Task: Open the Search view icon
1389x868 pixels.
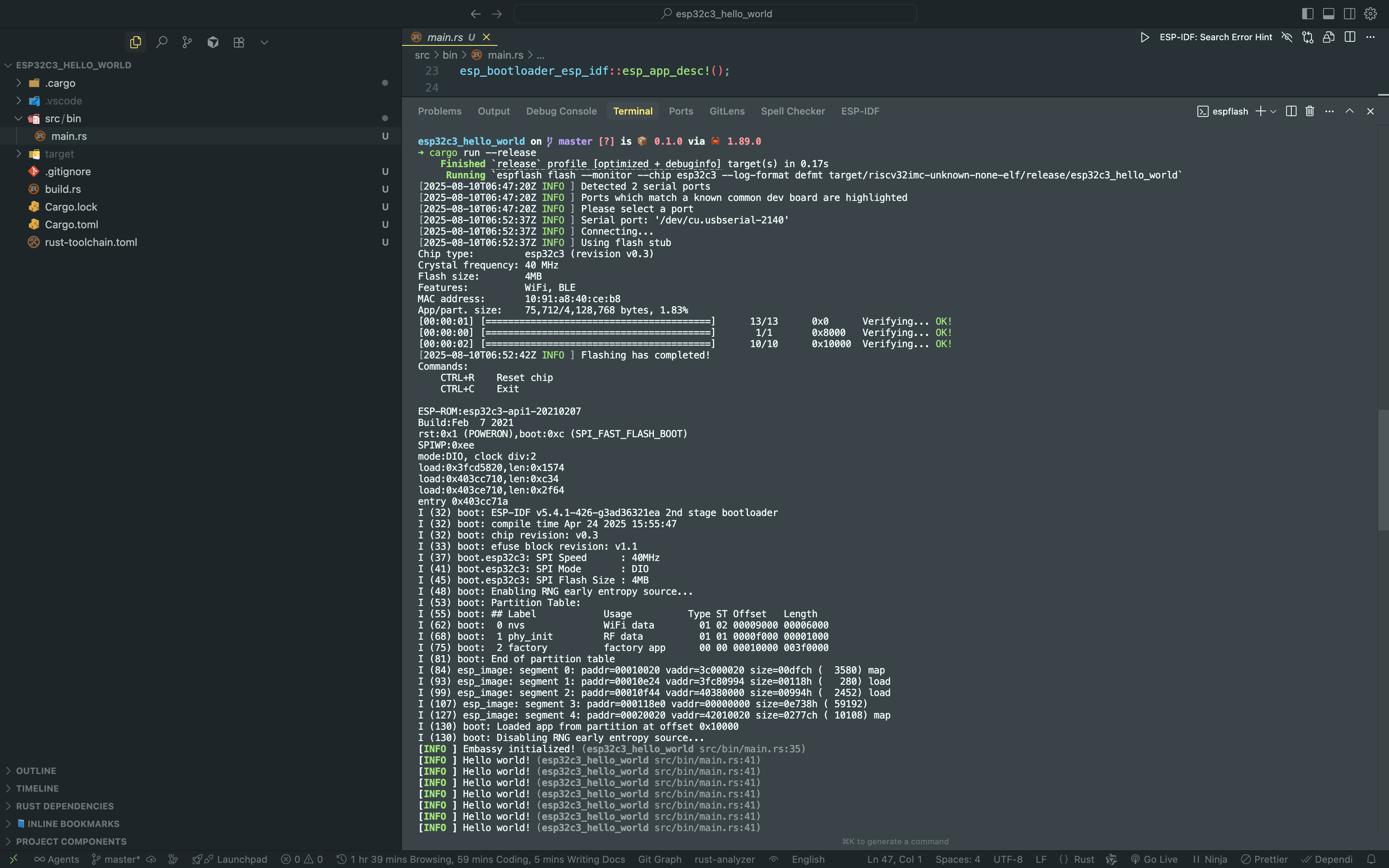Action: [162, 42]
